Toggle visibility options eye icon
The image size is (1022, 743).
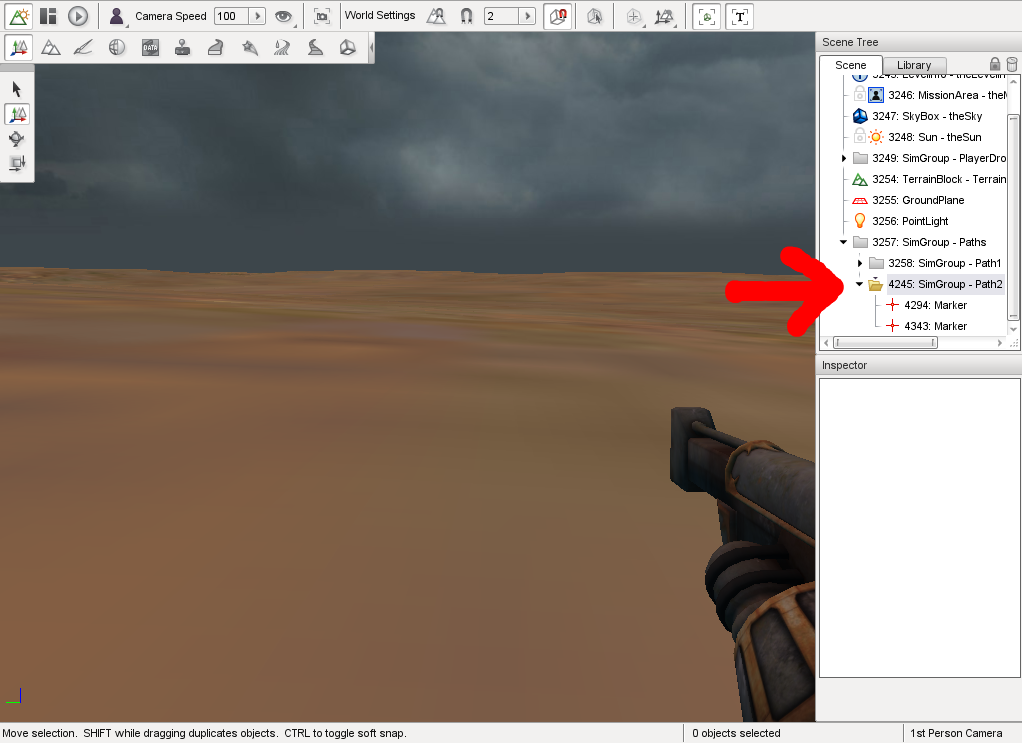pyautogui.click(x=284, y=16)
